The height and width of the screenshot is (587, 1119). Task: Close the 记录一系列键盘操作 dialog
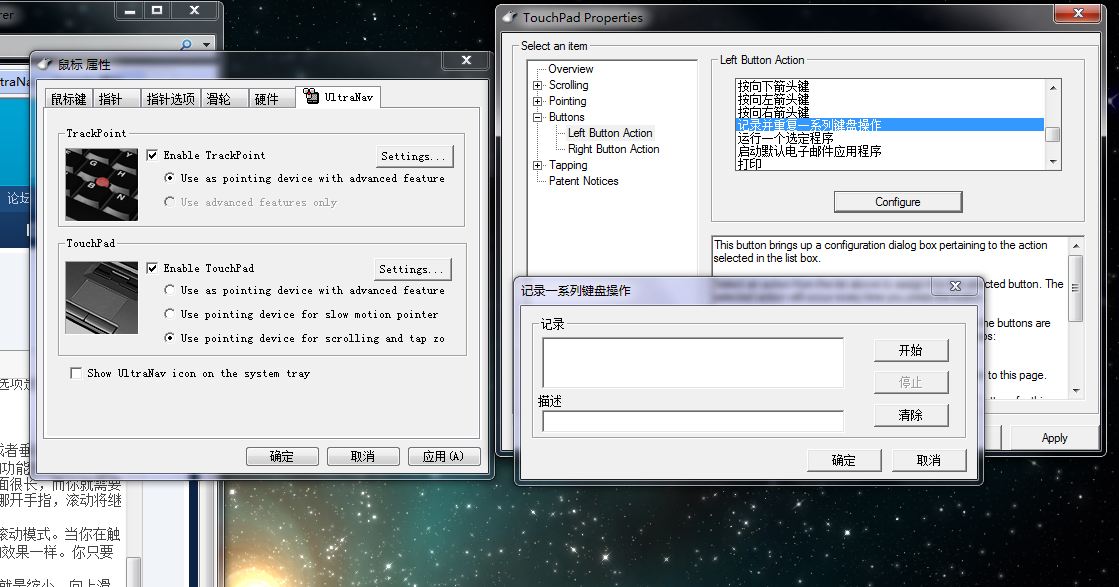coord(954,287)
